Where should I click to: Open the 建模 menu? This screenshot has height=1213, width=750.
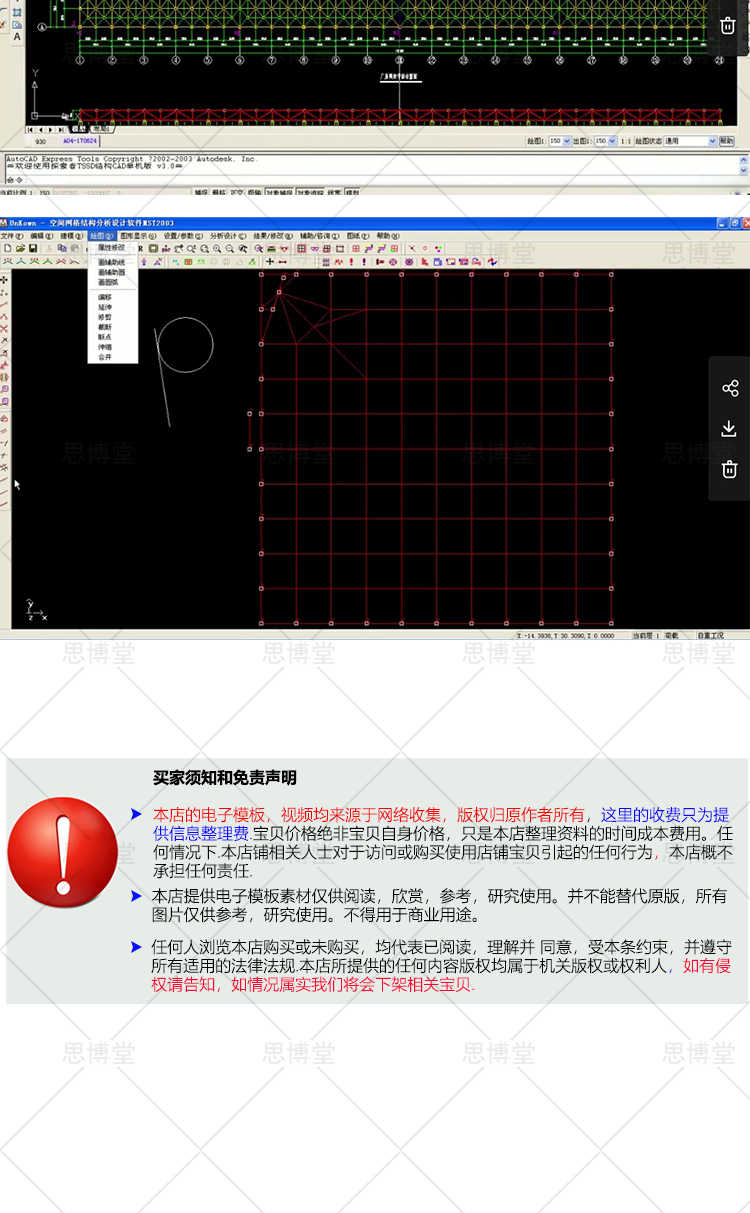point(71,236)
